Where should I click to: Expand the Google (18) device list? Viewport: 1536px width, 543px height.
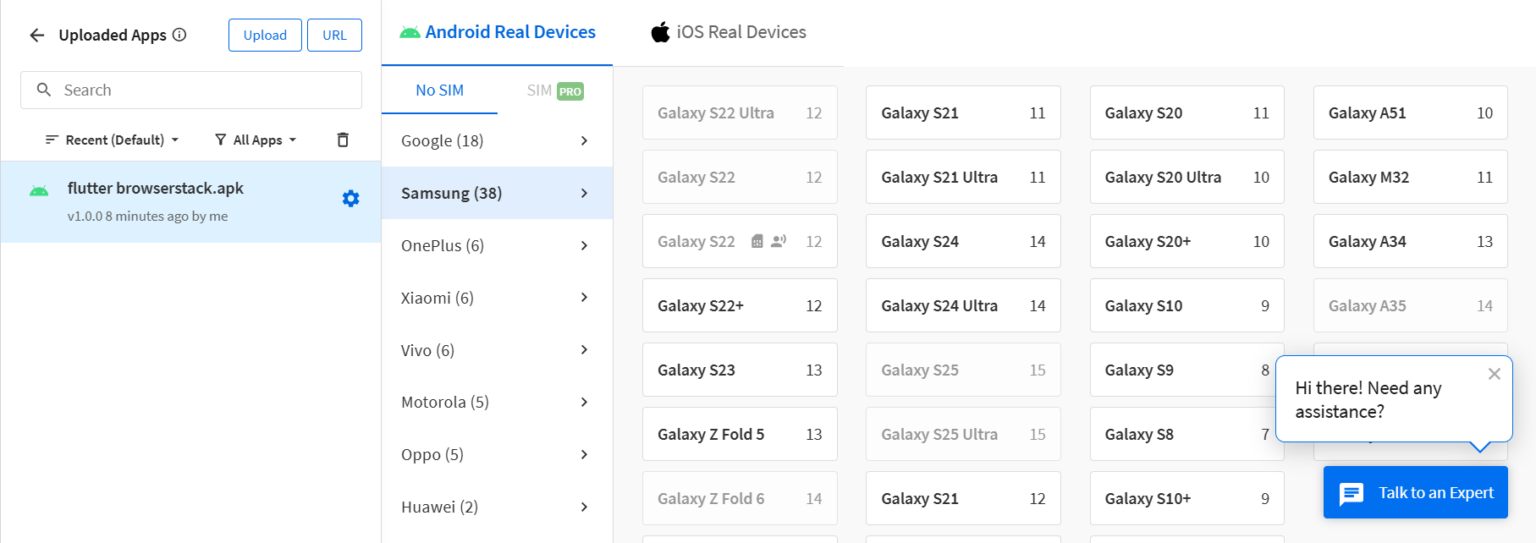496,141
